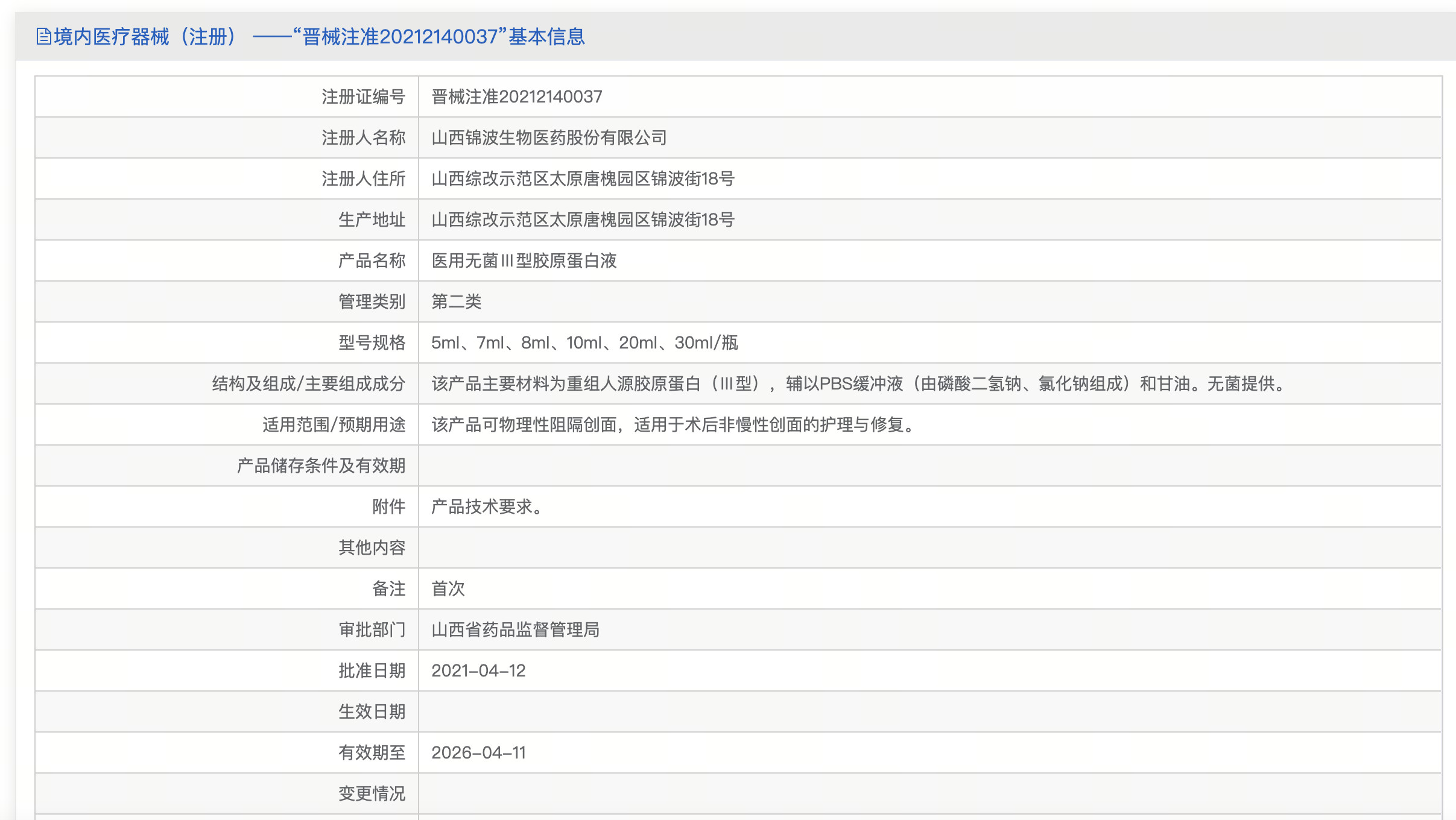Select the address value in 注册人住所 row

pos(583,178)
